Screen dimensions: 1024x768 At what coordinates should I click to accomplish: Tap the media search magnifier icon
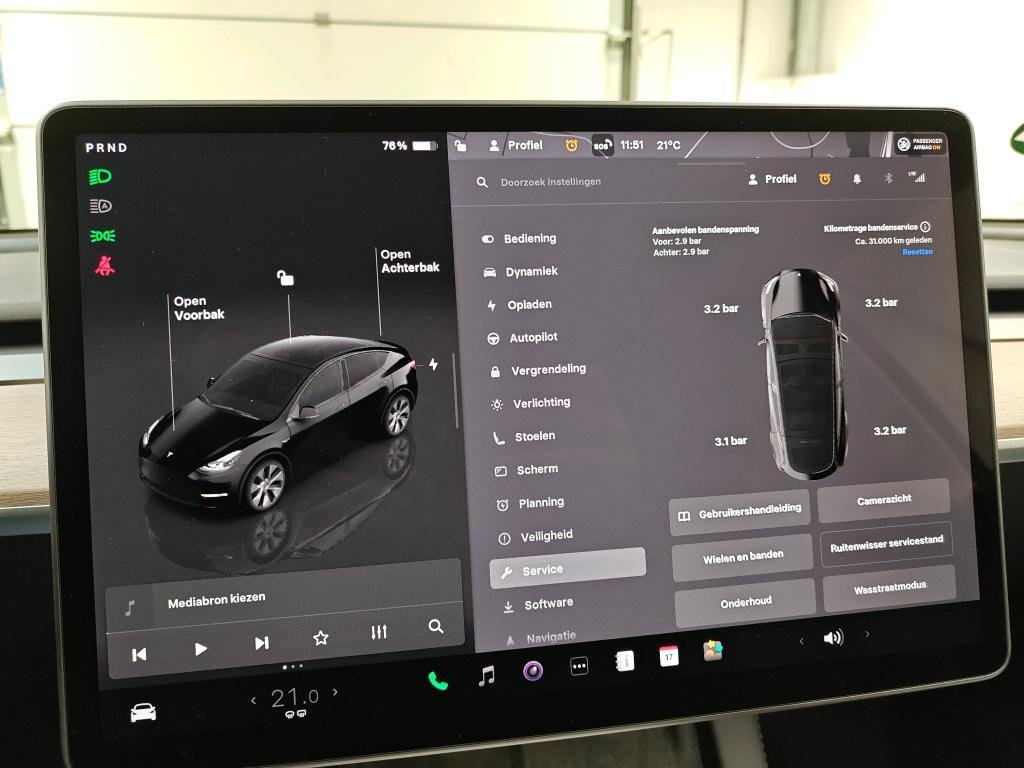pyautogui.click(x=435, y=627)
